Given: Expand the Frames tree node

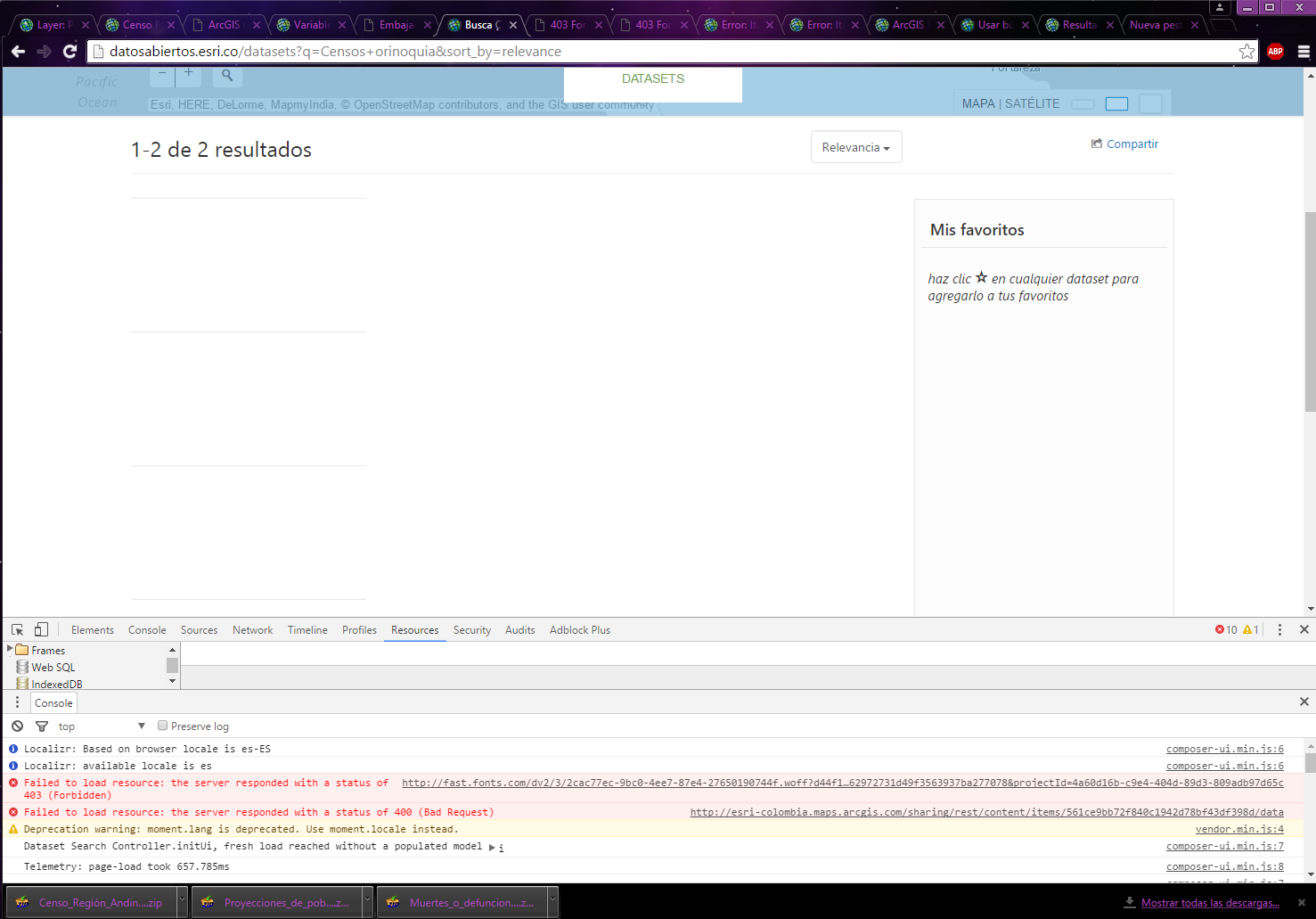Looking at the screenshot, I should coord(11,650).
